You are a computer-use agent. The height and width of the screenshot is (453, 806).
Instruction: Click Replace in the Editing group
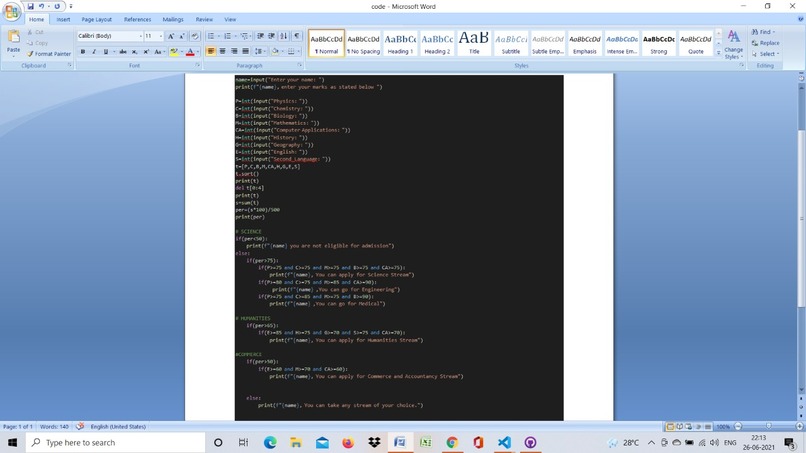765,43
